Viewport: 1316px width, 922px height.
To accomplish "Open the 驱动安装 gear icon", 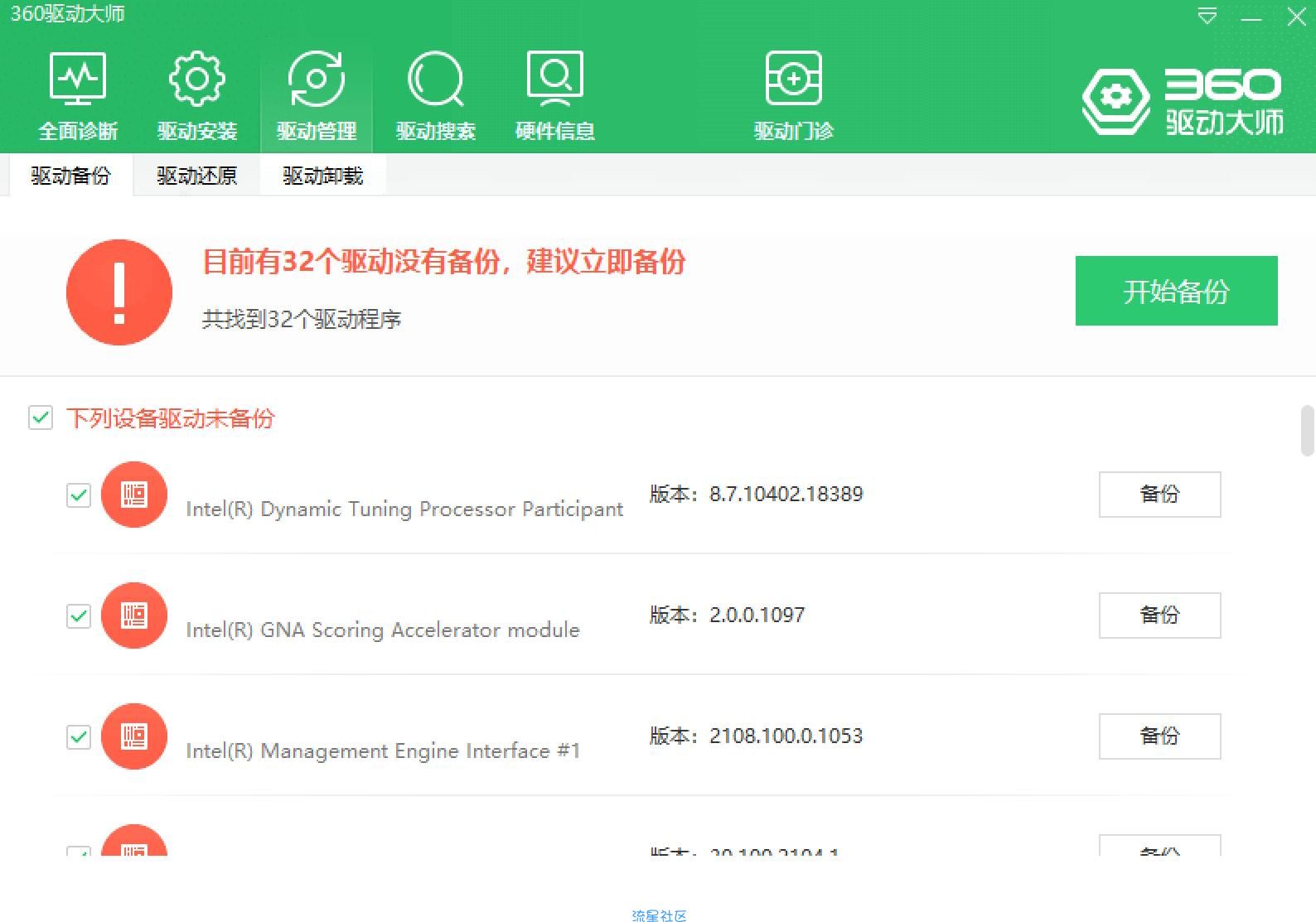I will pos(196,79).
